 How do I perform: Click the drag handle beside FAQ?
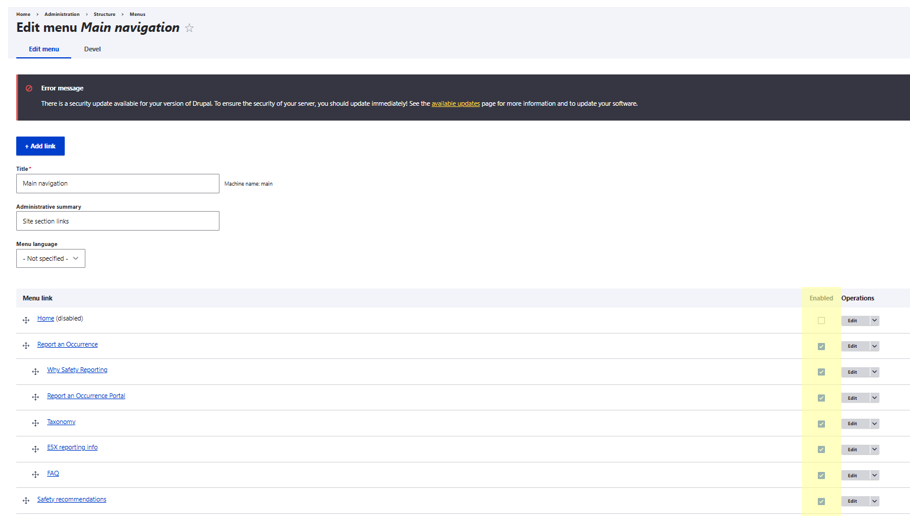pos(35,475)
